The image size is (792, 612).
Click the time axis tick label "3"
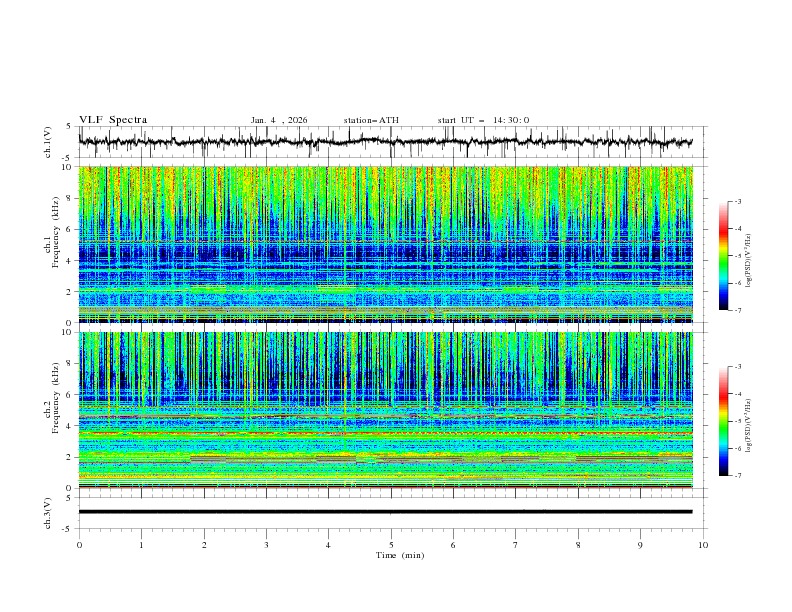(x=266, y=545)
